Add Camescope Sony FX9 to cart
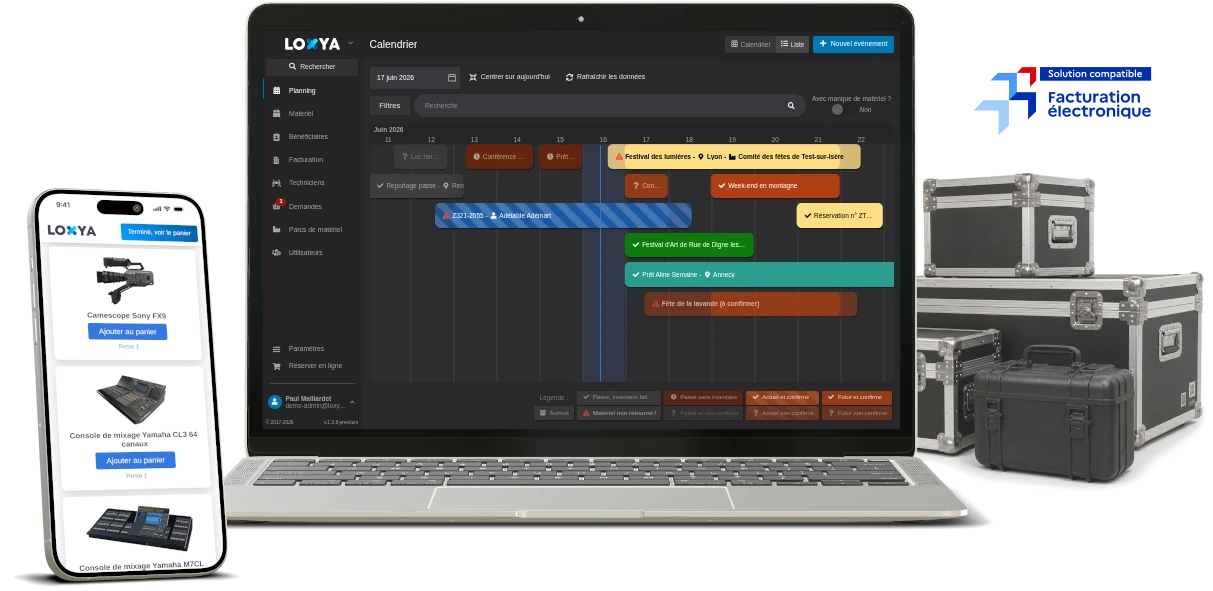Screen dimensions: 1213x591 [x=127, y=331]
